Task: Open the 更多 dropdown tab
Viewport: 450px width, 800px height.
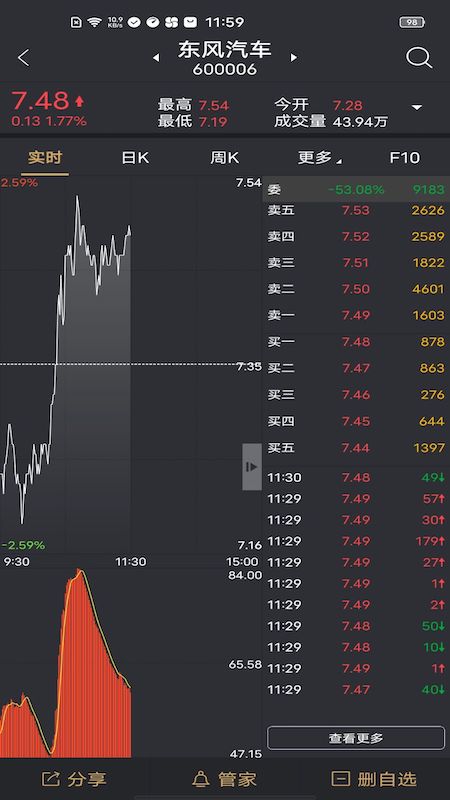Action: click(x=320, y=158)
